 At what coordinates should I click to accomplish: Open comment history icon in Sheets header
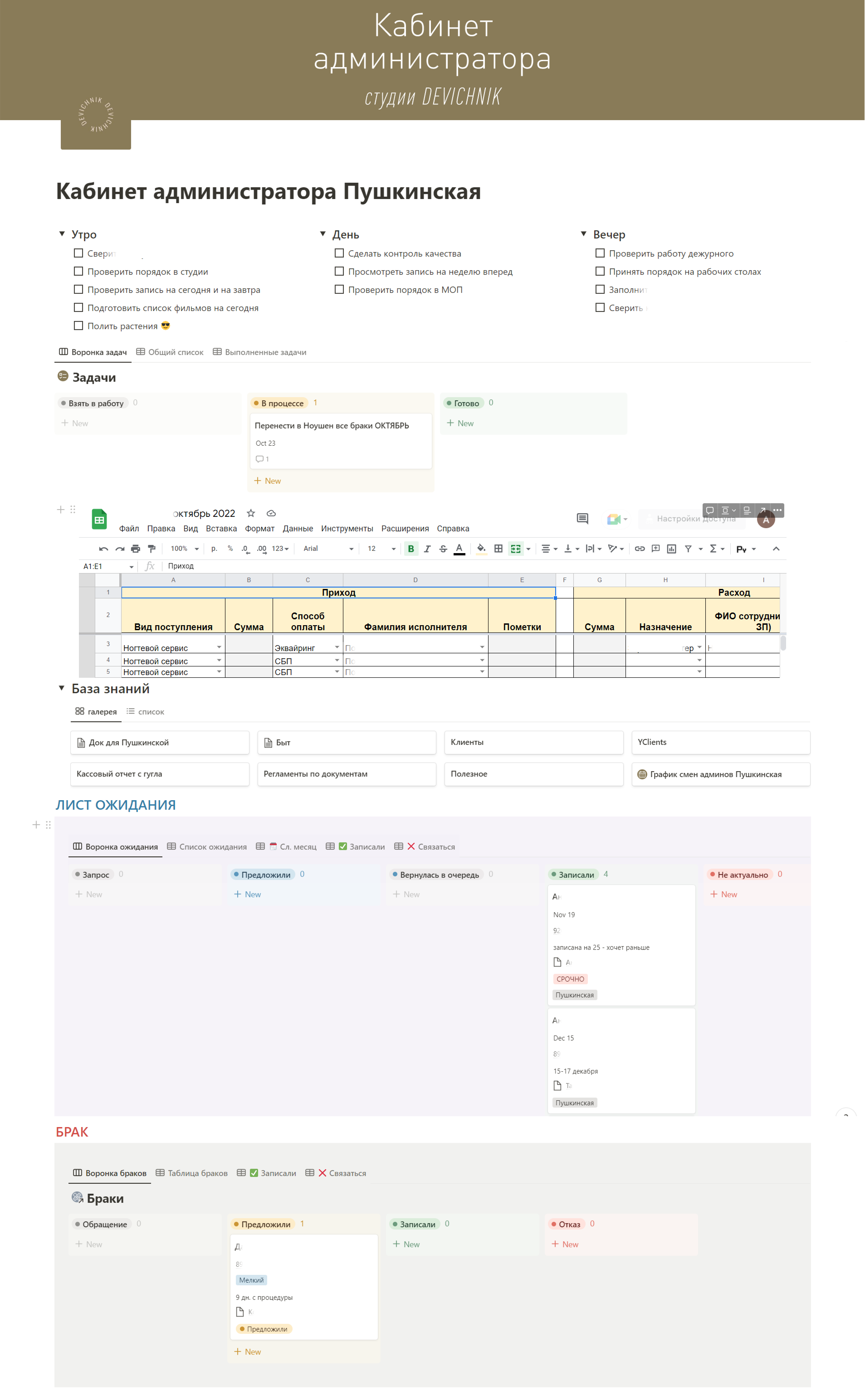(582, 518)
